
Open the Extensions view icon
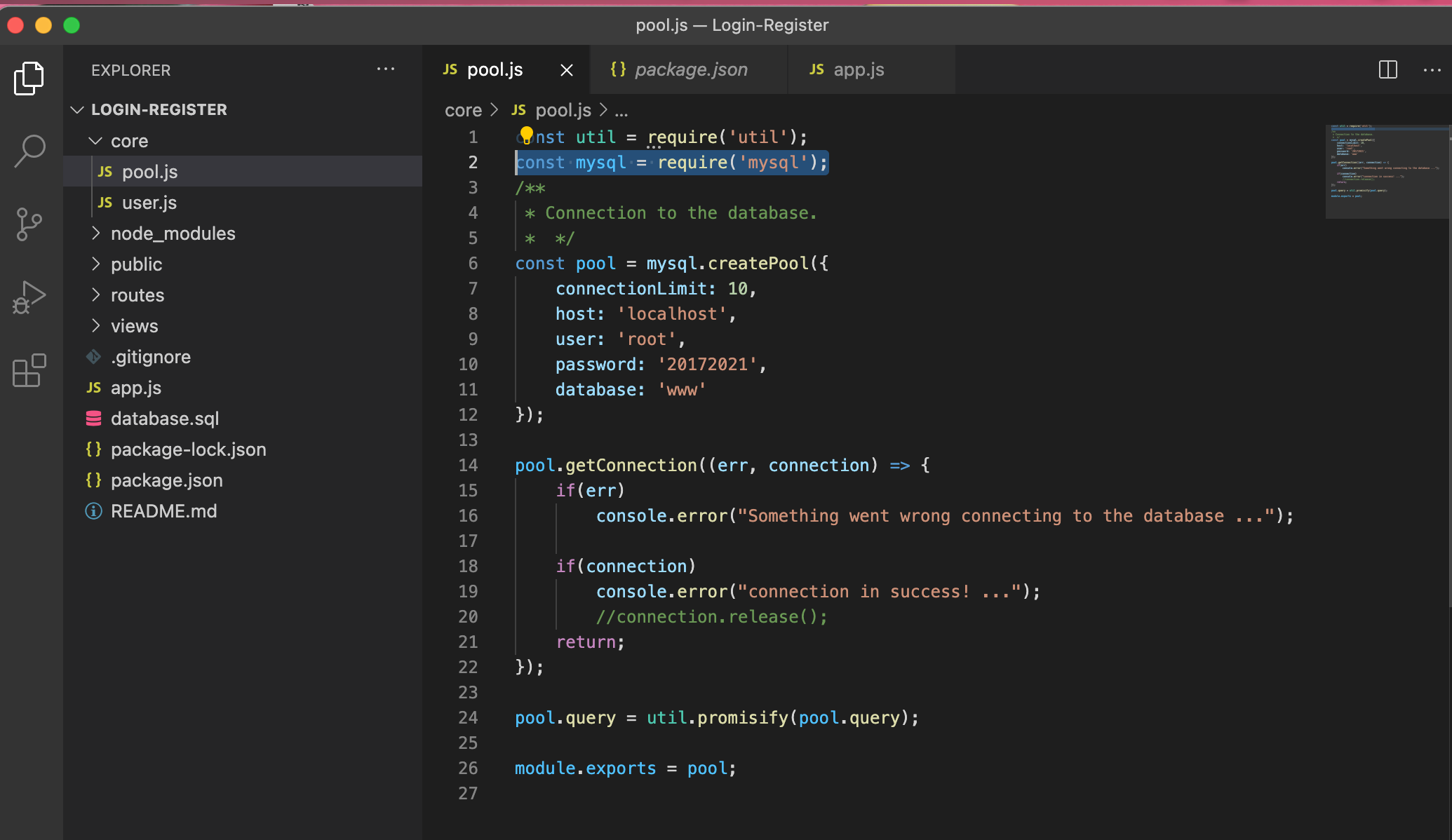29,370
